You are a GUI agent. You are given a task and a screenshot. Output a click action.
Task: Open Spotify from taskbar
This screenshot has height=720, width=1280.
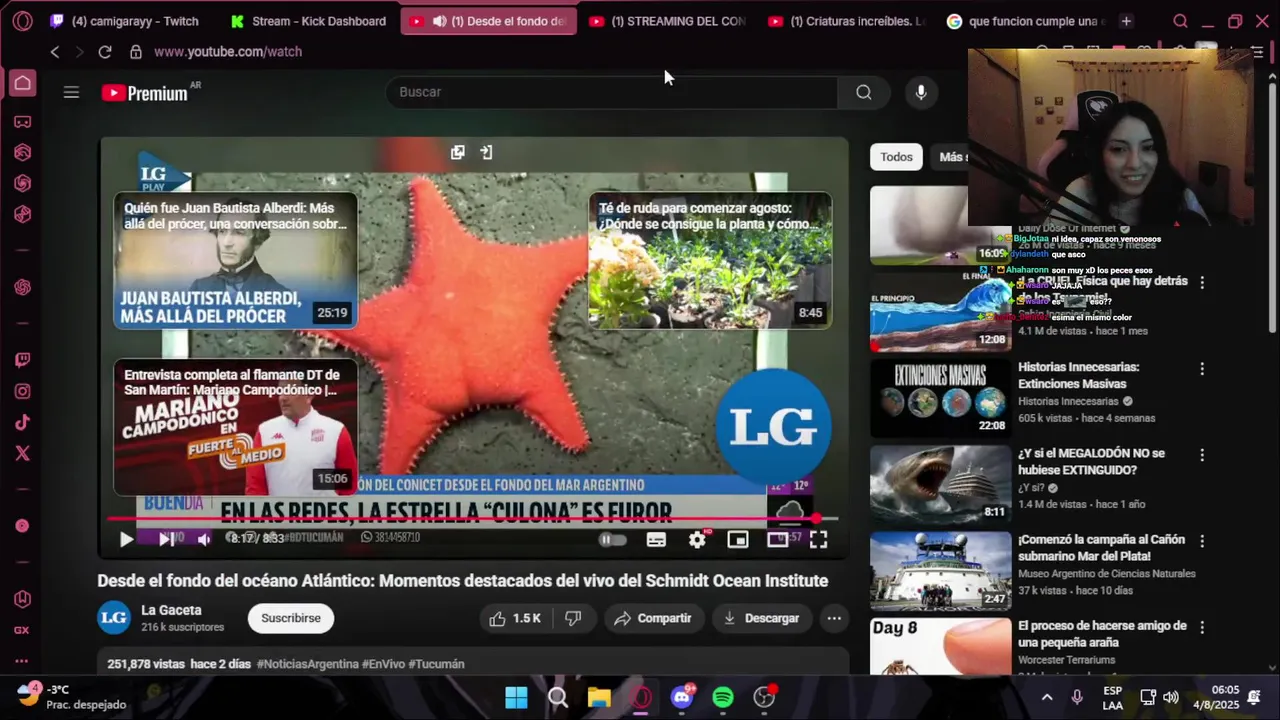[723, 697]
